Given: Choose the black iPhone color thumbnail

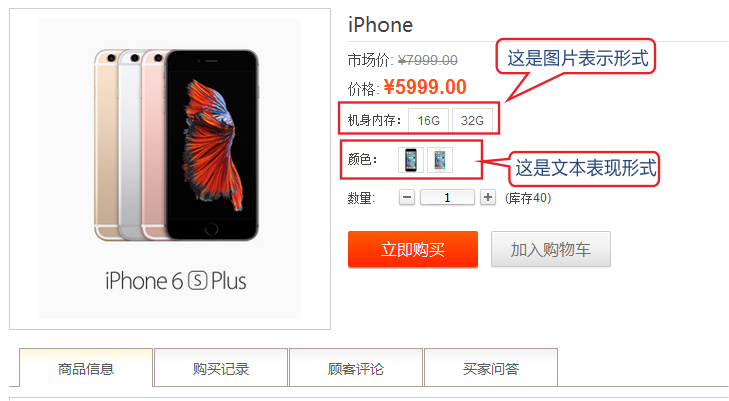Looking at the screenshot, I should (411, 160).
